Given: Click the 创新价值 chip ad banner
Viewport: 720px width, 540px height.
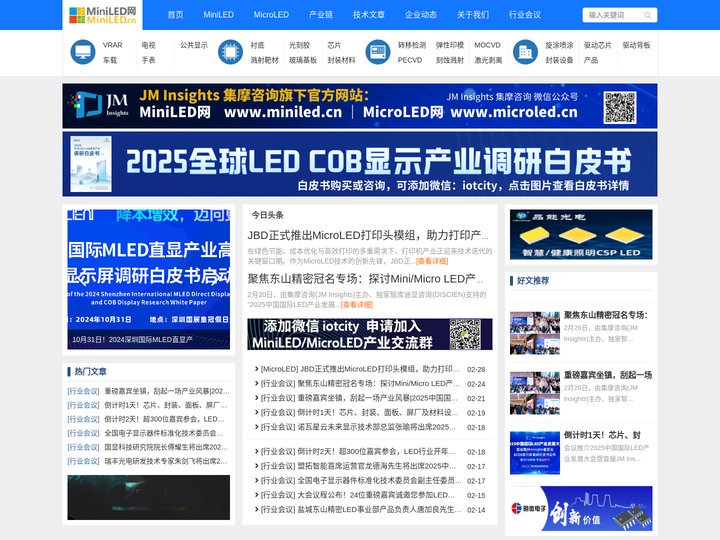Looking at the screenshot, I should pyautogui.click(x=581, y=508).
